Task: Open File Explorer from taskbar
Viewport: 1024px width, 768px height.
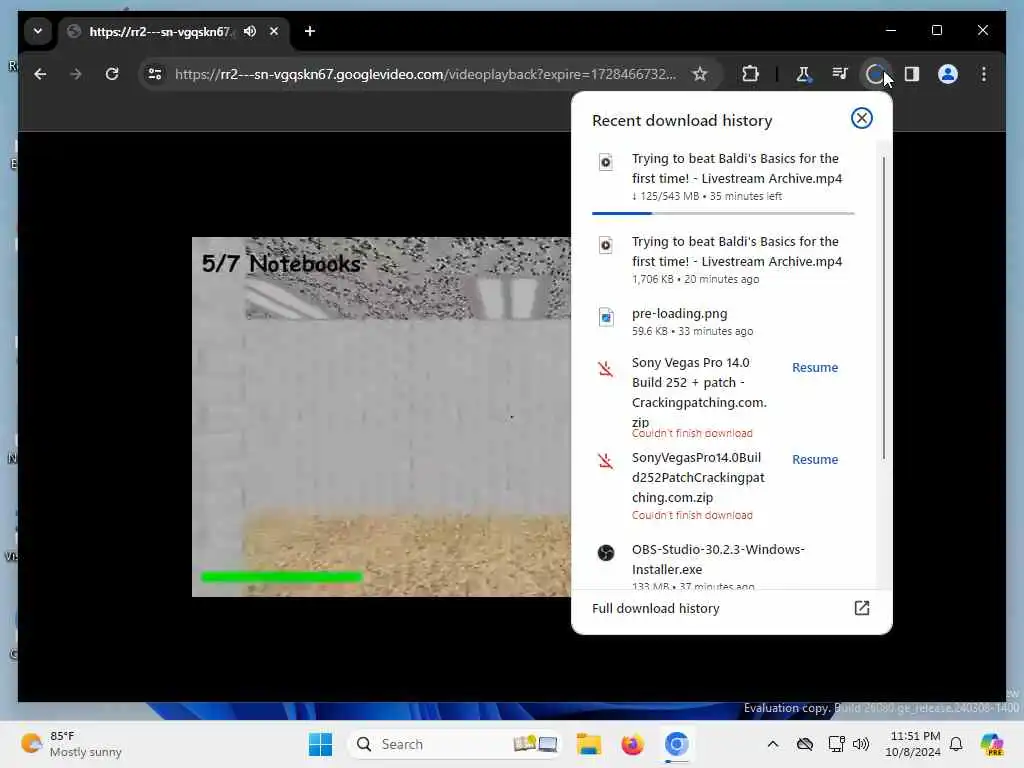Action: coord(588,744)
